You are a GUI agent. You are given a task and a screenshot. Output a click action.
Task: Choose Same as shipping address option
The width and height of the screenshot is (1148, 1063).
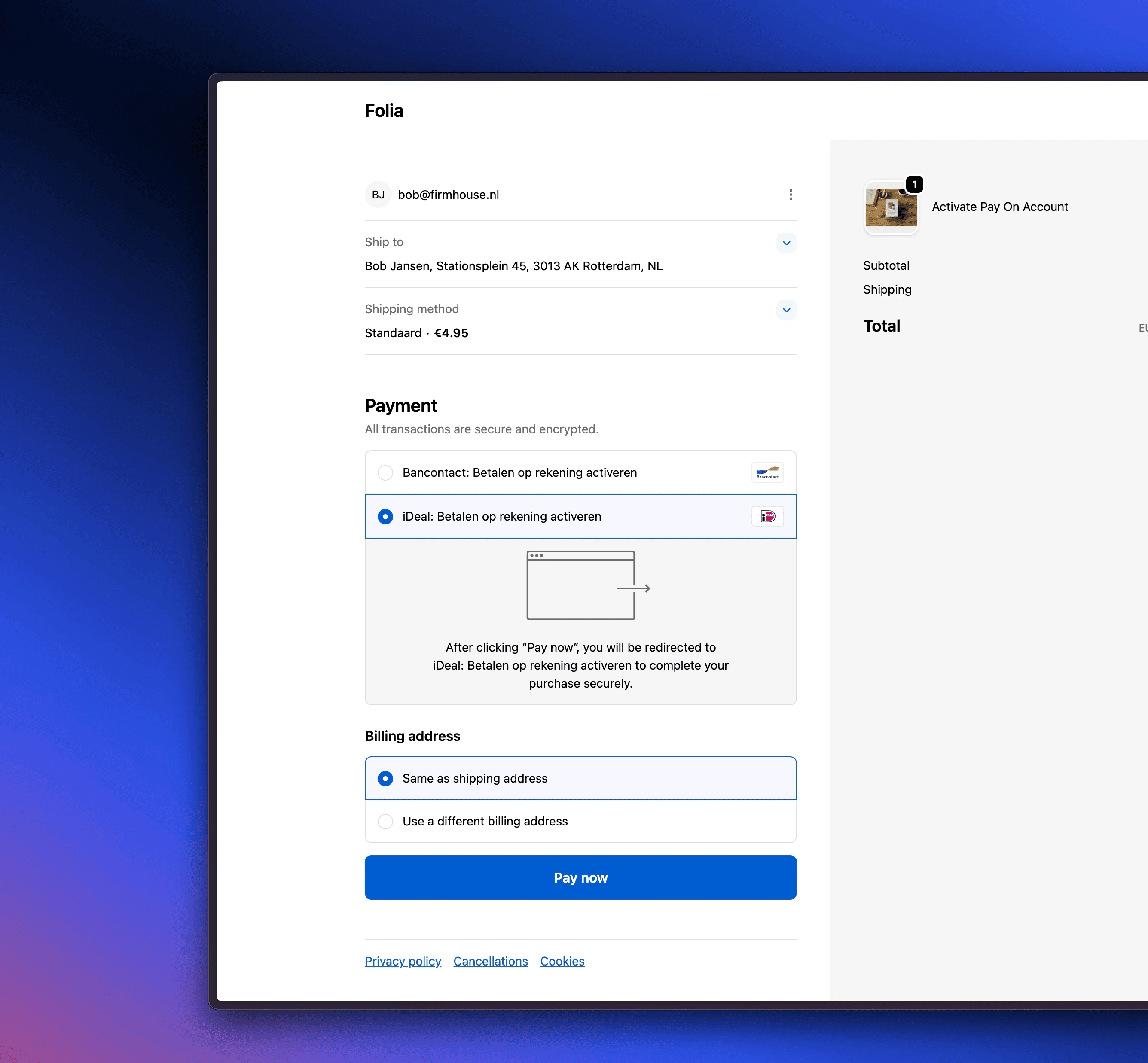point(385,778)
